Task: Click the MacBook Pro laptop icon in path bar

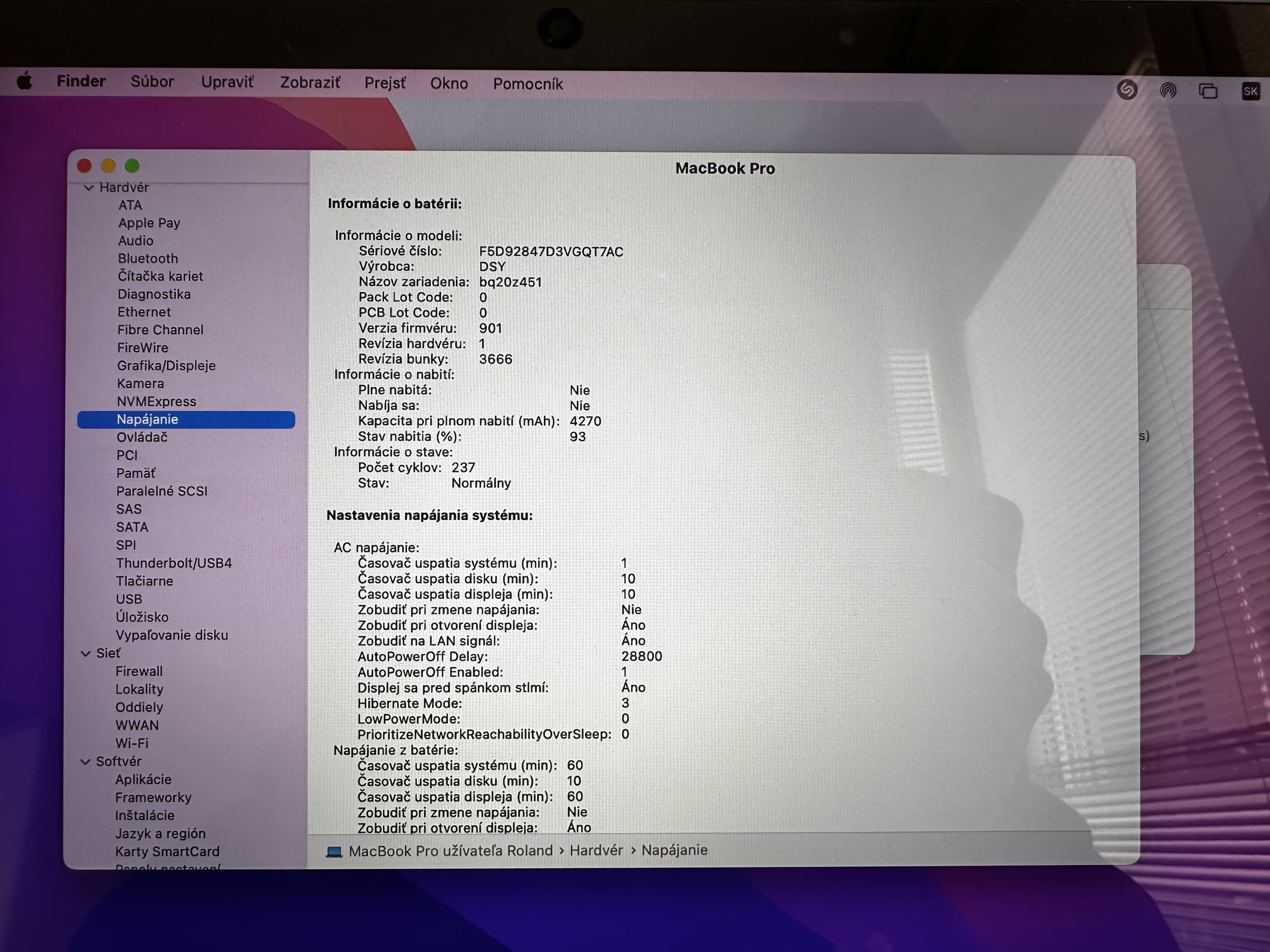Action: tap(334, 852)
